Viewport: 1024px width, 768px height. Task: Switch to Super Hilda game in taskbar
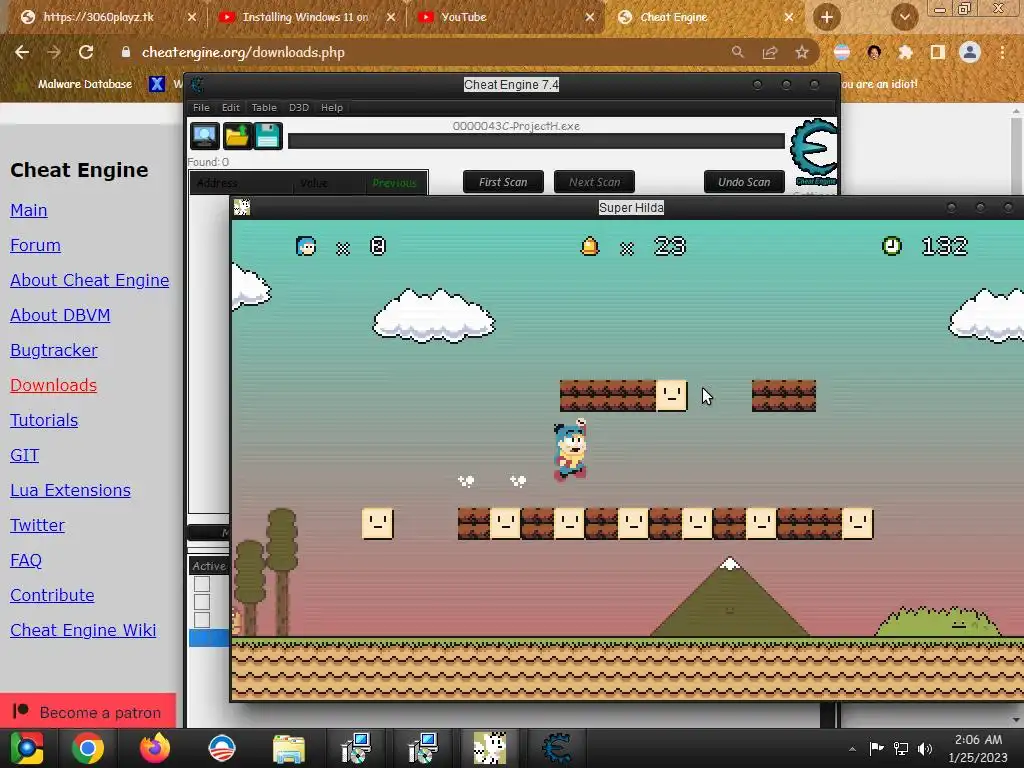pos(489,748)
